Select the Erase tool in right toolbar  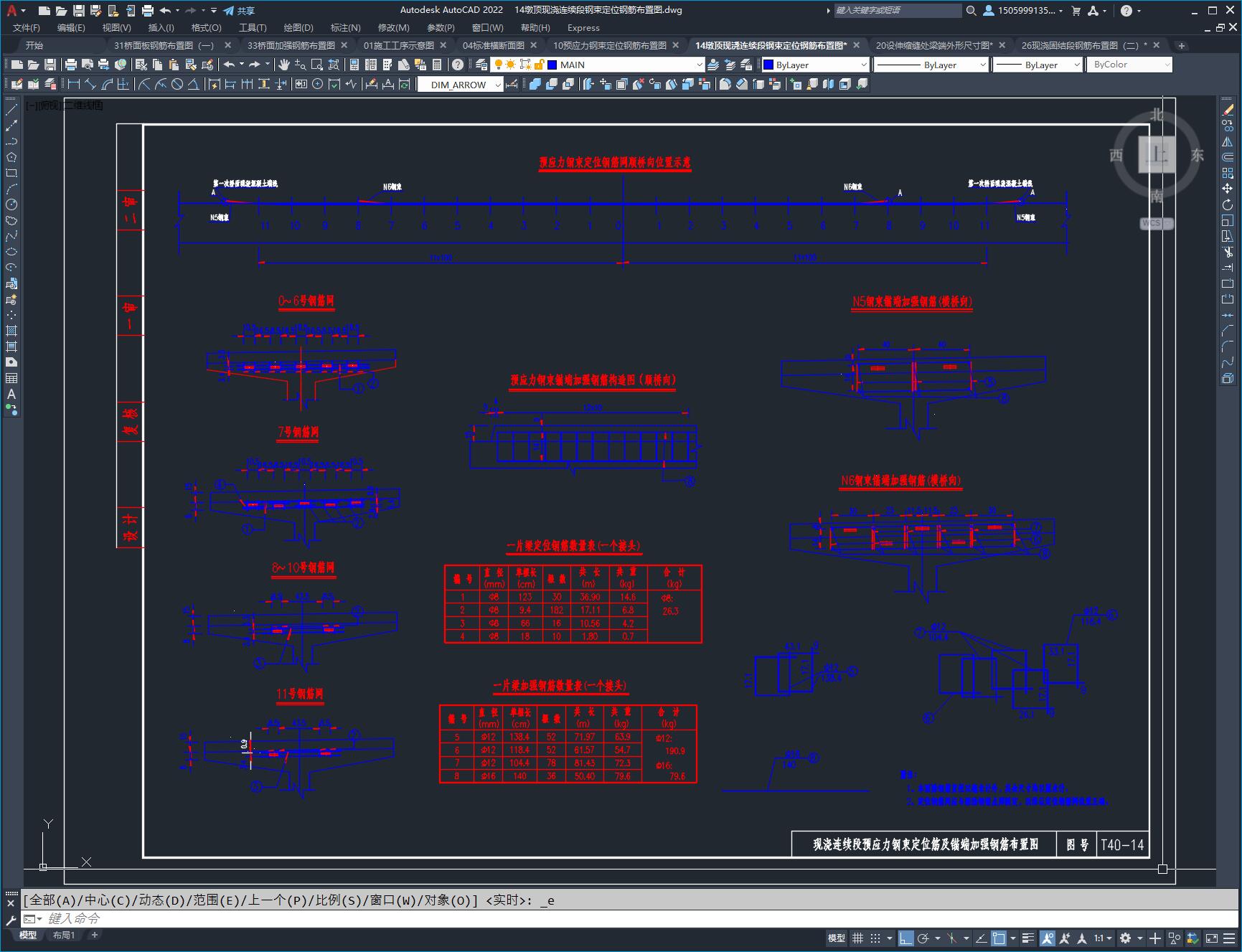point(1228,110)
